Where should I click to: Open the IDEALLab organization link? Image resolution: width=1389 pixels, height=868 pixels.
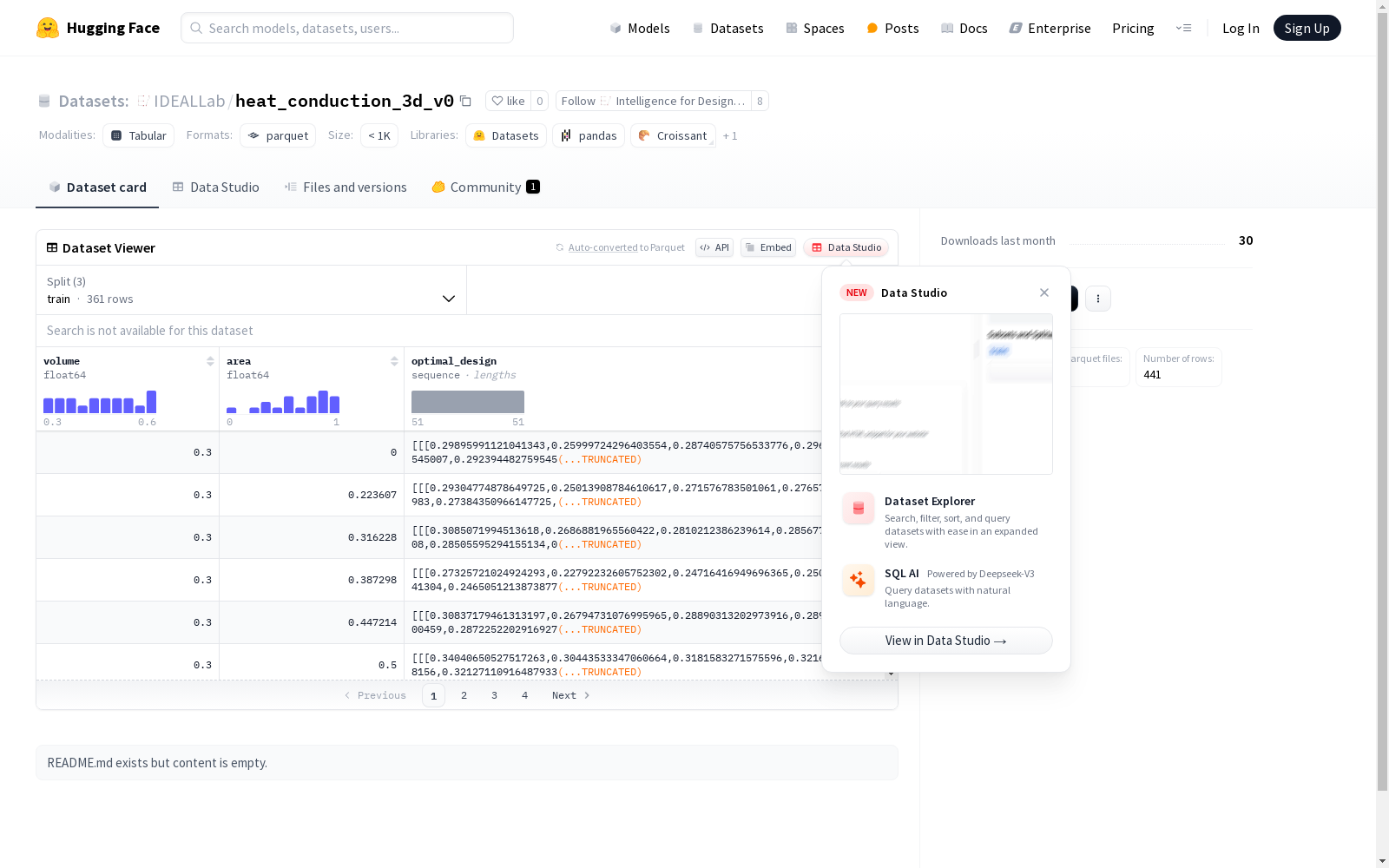pyautogui.click(x=189, y=101)
